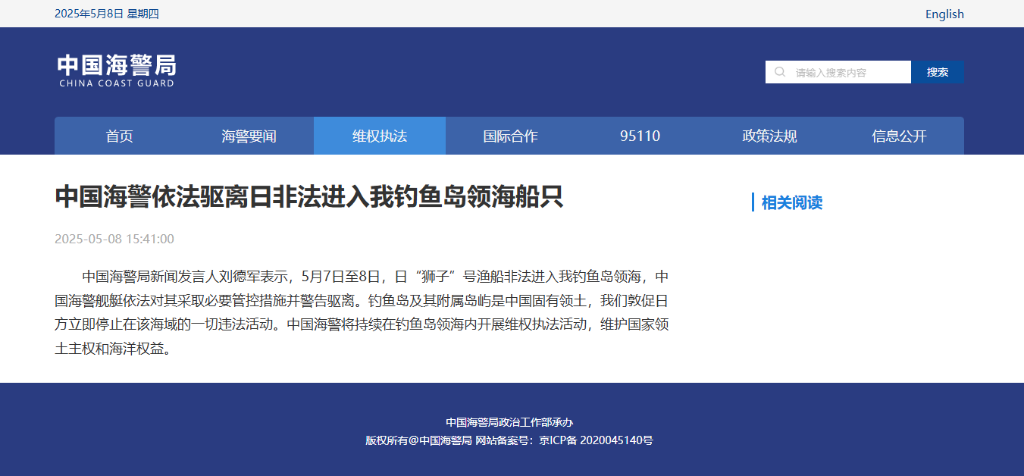Open the 首页 navigation tab
1024x476 pixels.
point(120,136)
